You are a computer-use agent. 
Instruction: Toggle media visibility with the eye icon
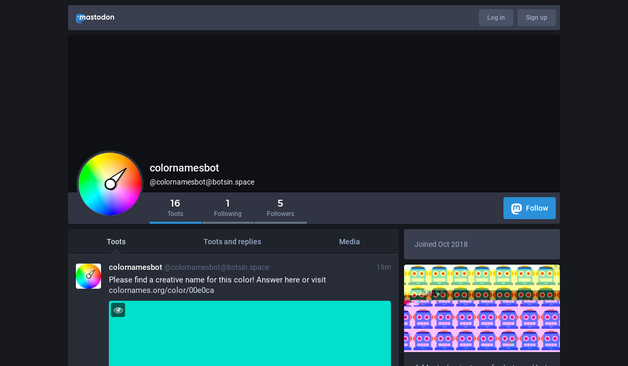pos(118,310)
